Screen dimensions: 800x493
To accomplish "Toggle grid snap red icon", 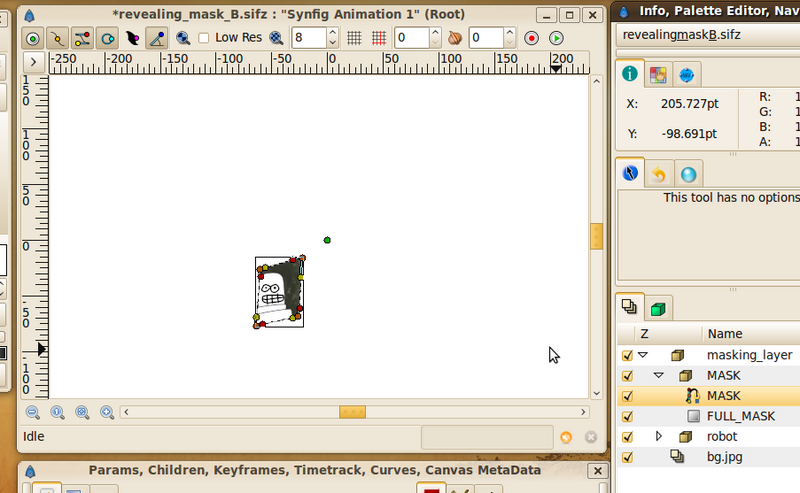I will pyautogui.click(x=379, y=38).
